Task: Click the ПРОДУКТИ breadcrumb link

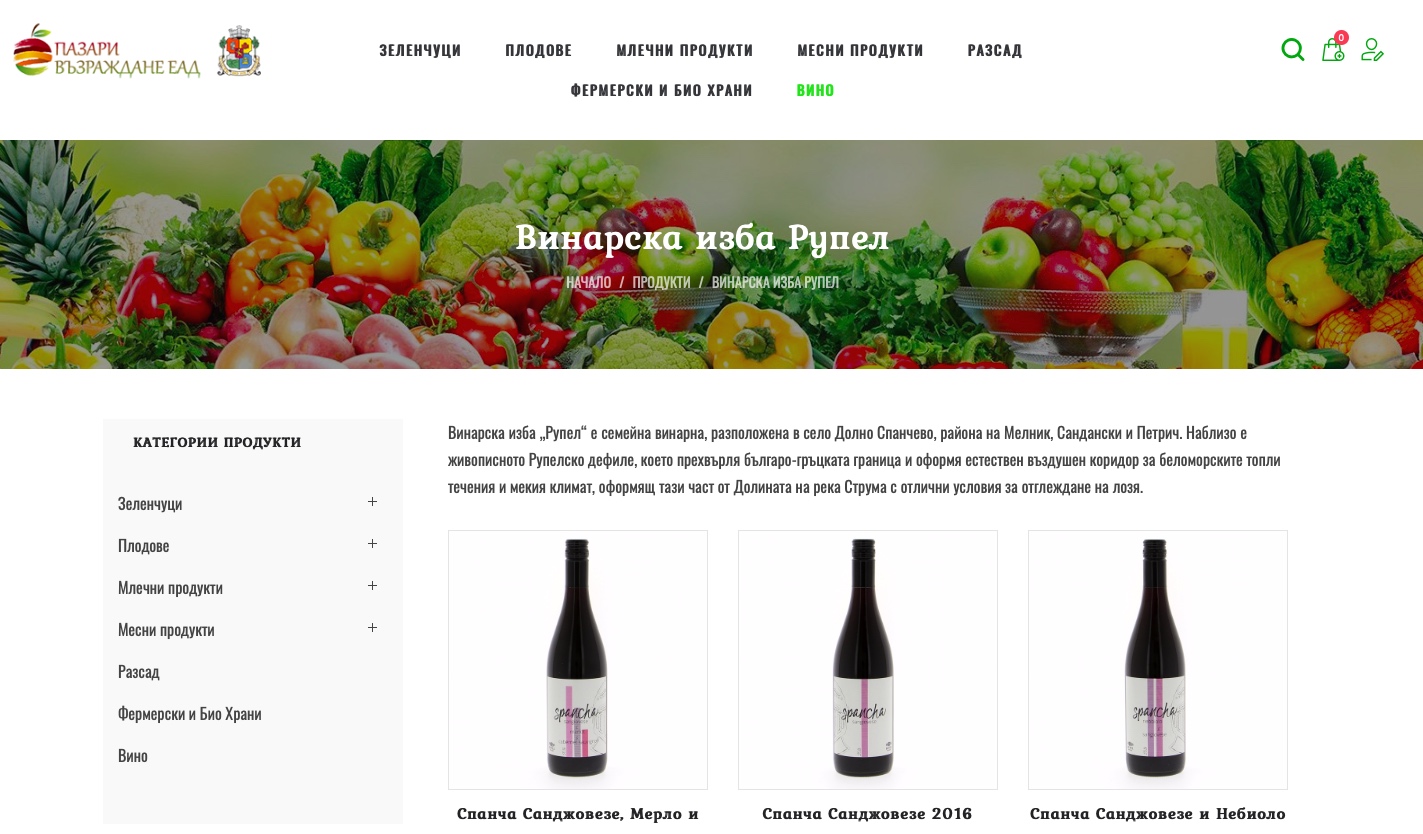Action: point(661,282)
